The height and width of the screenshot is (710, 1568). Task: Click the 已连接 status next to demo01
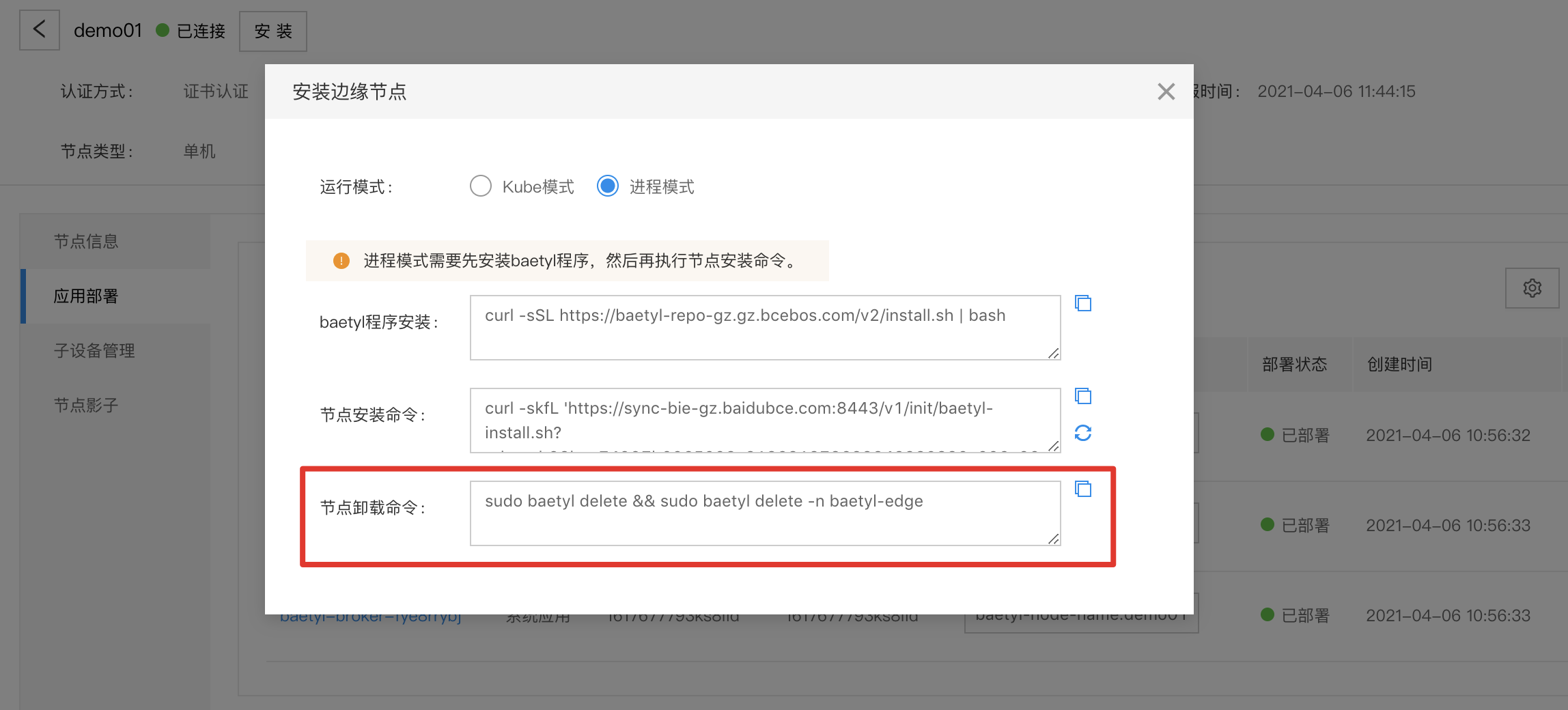(x=191, y=31)
